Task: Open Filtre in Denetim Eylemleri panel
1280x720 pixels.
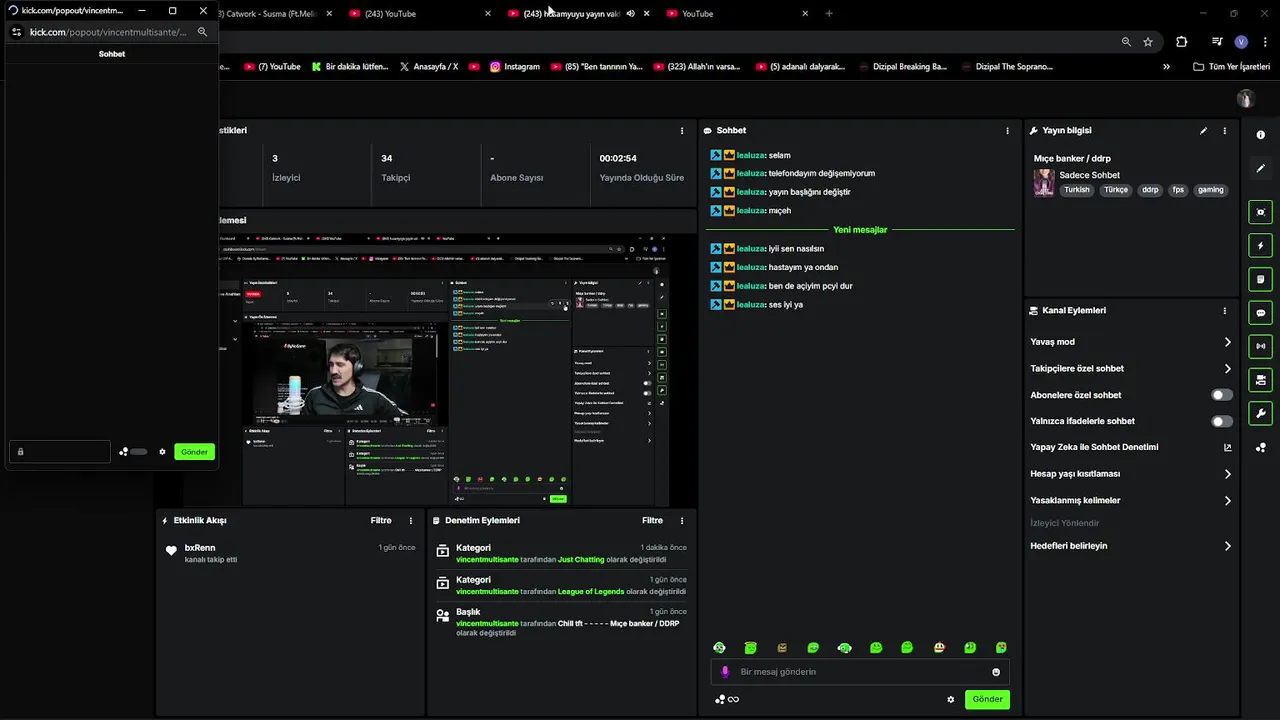Action: coord(653,521)
